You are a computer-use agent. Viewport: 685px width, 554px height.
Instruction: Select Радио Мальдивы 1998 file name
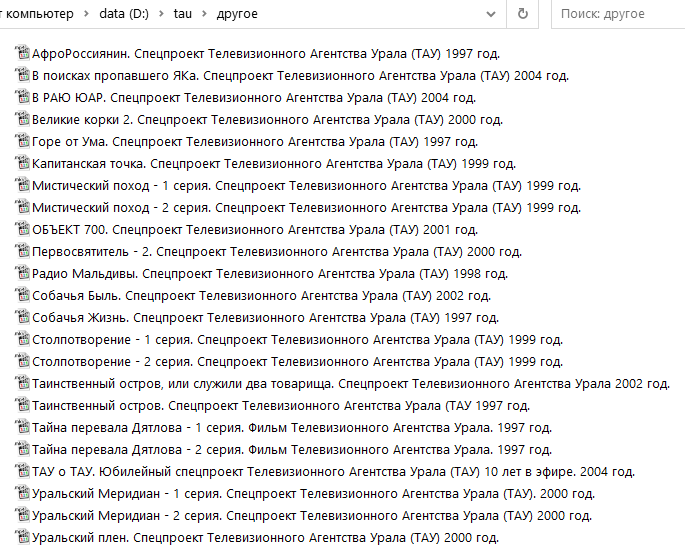(270, 274)
